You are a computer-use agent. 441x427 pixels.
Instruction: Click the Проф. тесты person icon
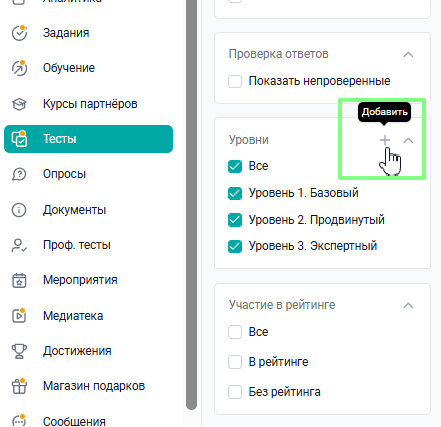click(19, 245)
